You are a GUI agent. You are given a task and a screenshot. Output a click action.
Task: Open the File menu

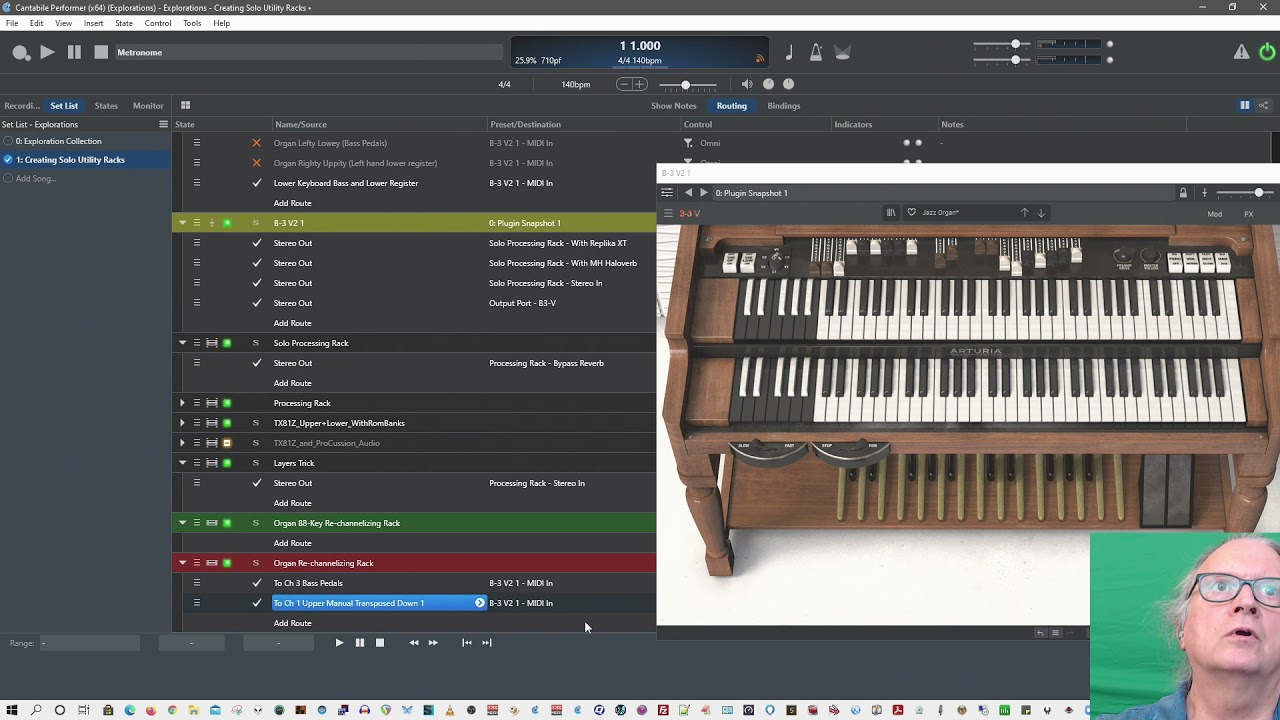[x=12, y=23]
